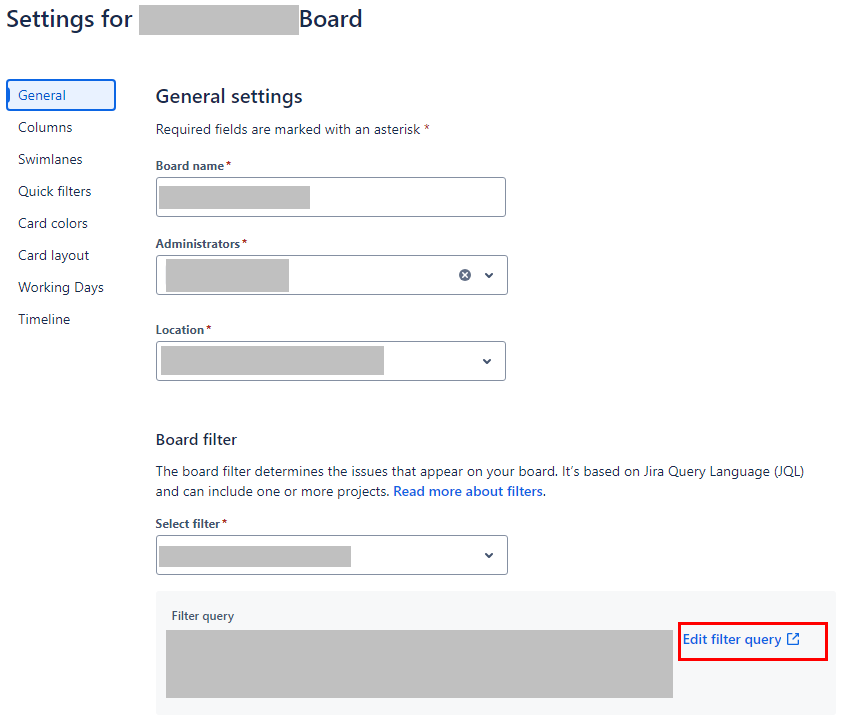Open the Columns settings section
Viewport: 855px width, 727px height.
click(45, 127)
